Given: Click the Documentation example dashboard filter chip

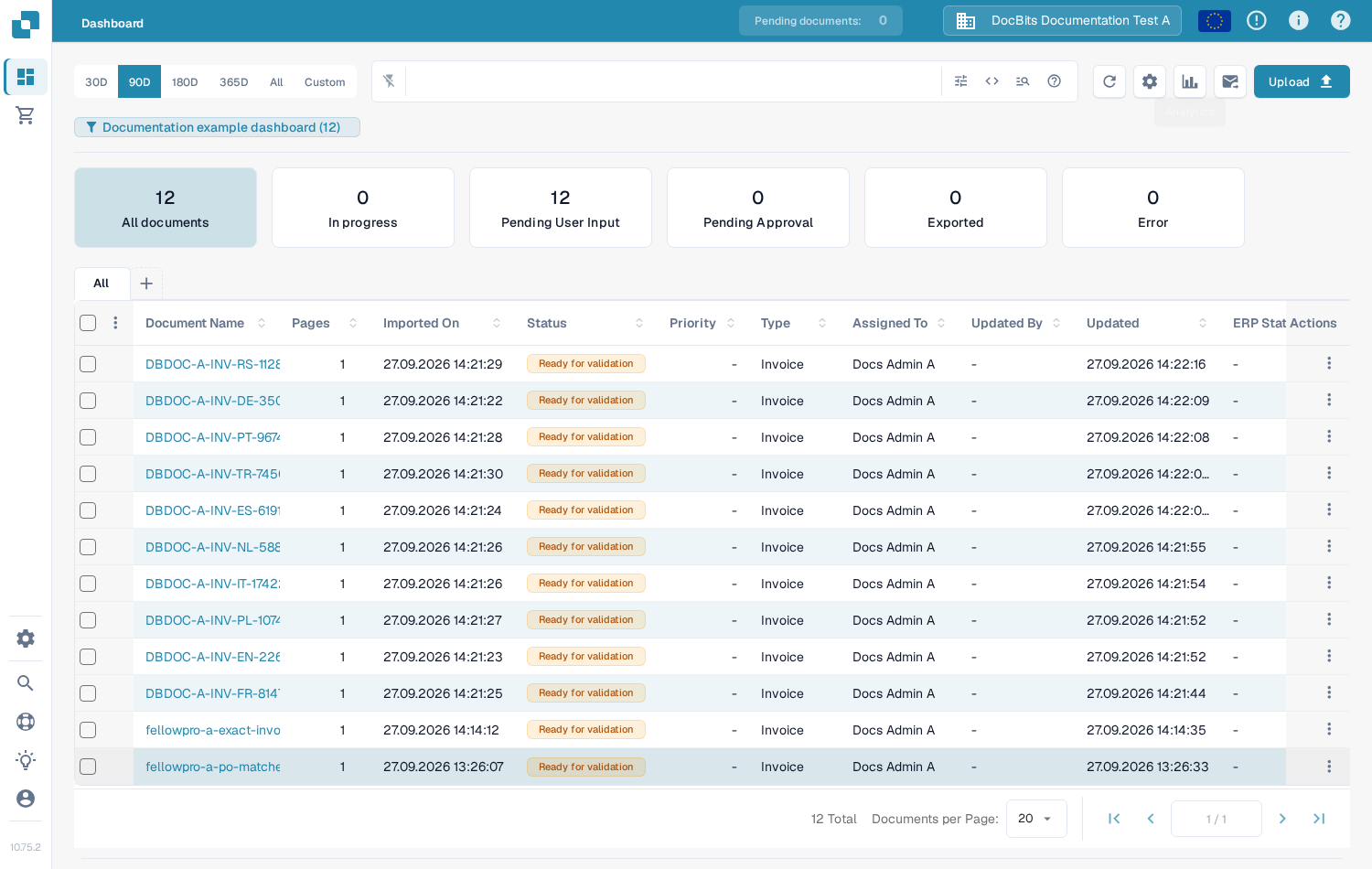Looking at the screenshot, I should [x=217, y=127].
